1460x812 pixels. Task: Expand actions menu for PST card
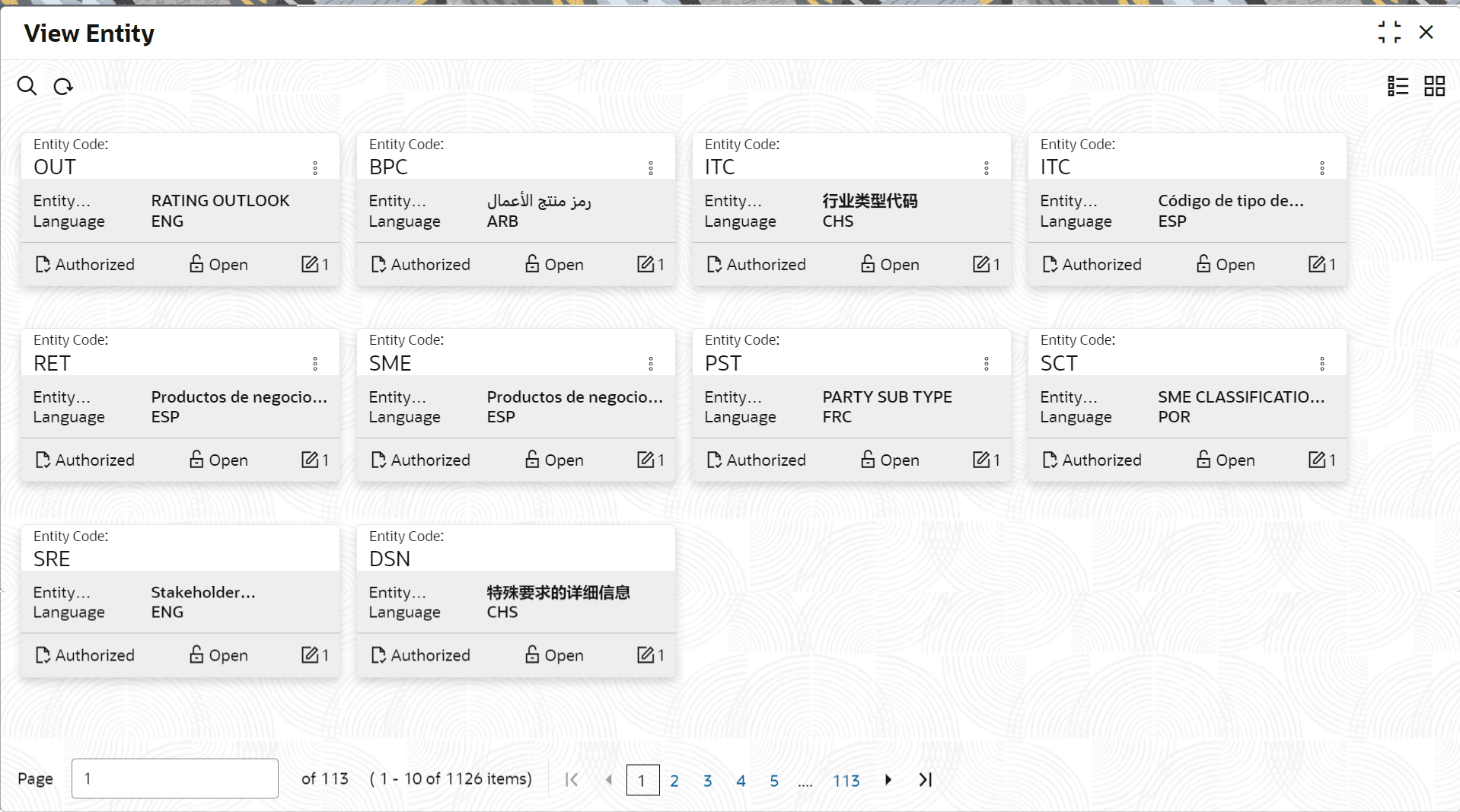pos(987,364)
